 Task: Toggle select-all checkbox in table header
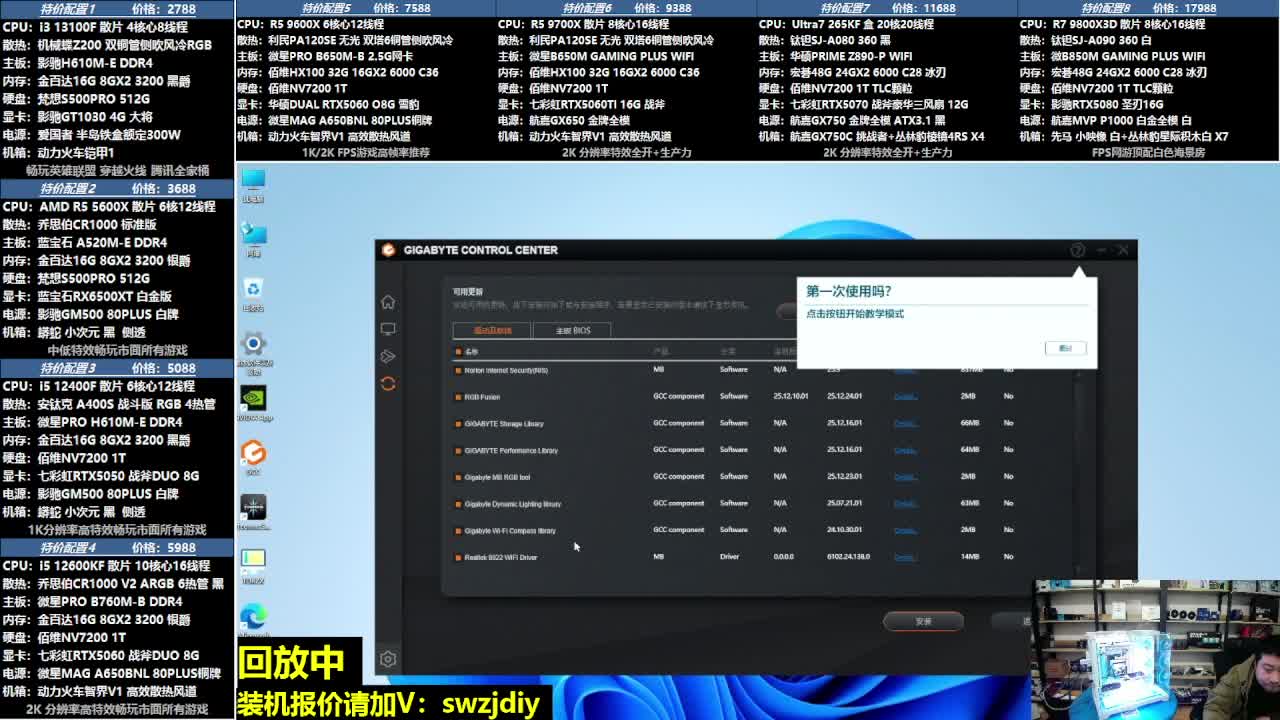[458, 352]
